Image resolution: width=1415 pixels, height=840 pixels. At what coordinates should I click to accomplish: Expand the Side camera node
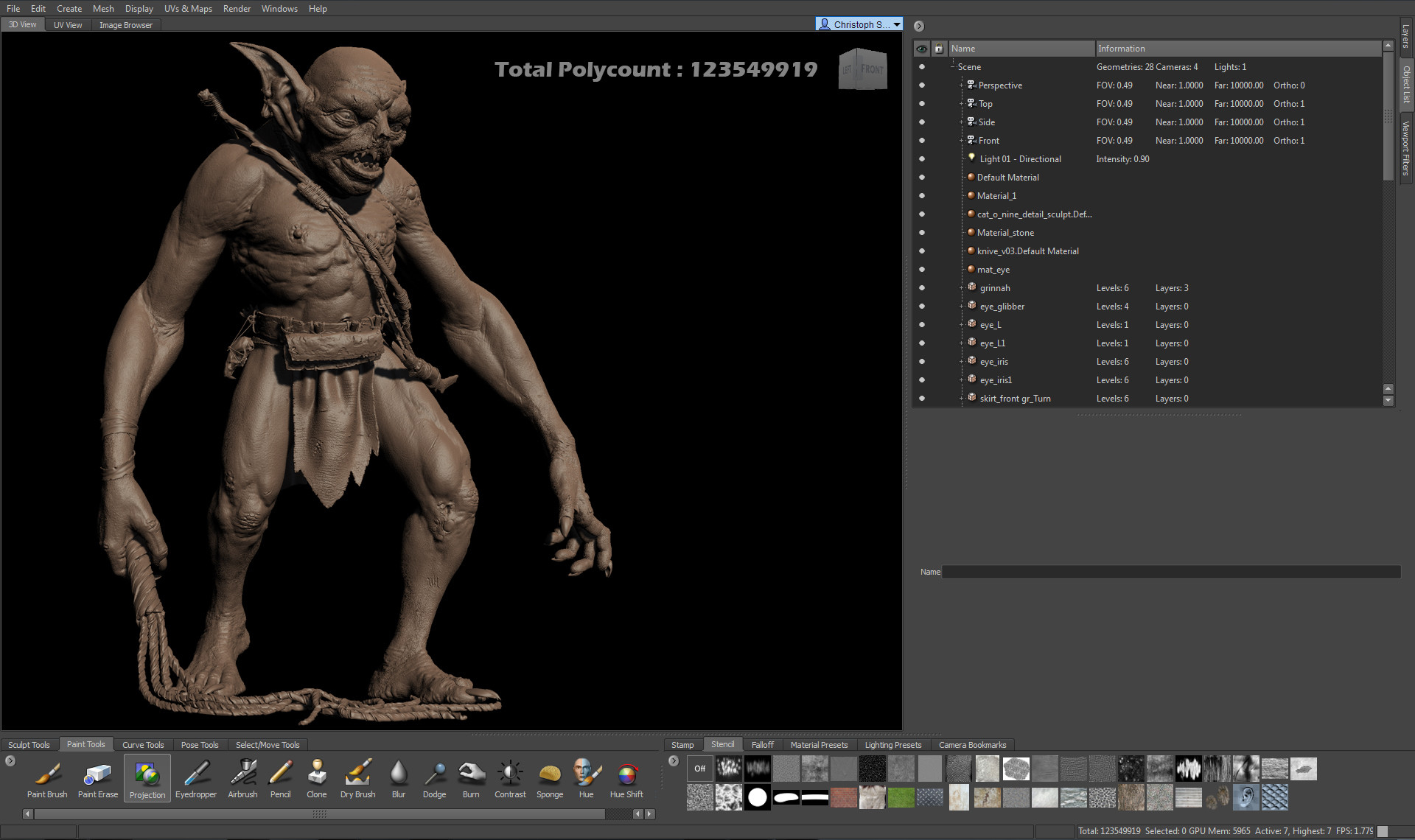(x=962, y=122)
